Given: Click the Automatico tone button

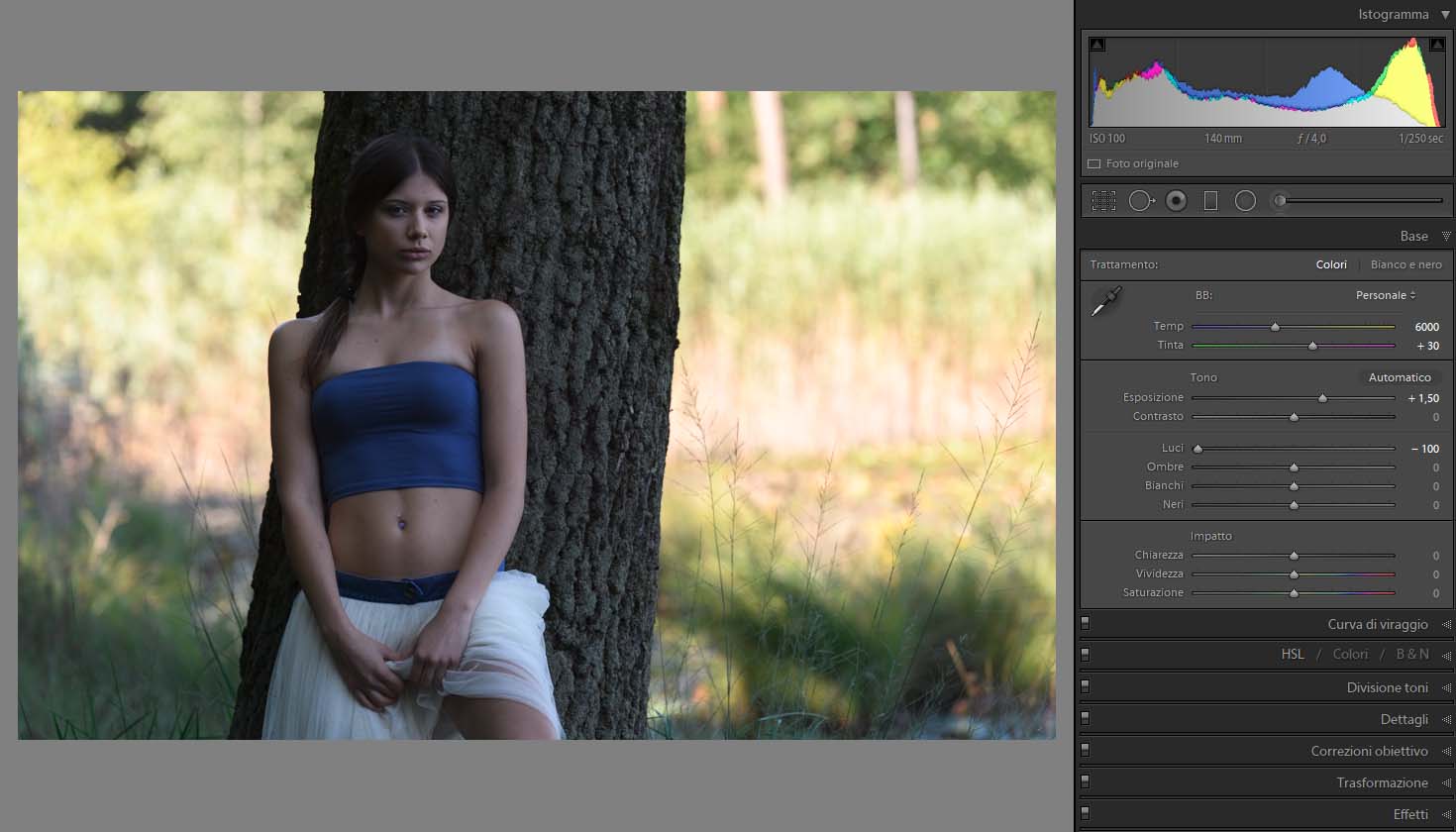Looking at the screenshot, I should (x=1399, y=377).
